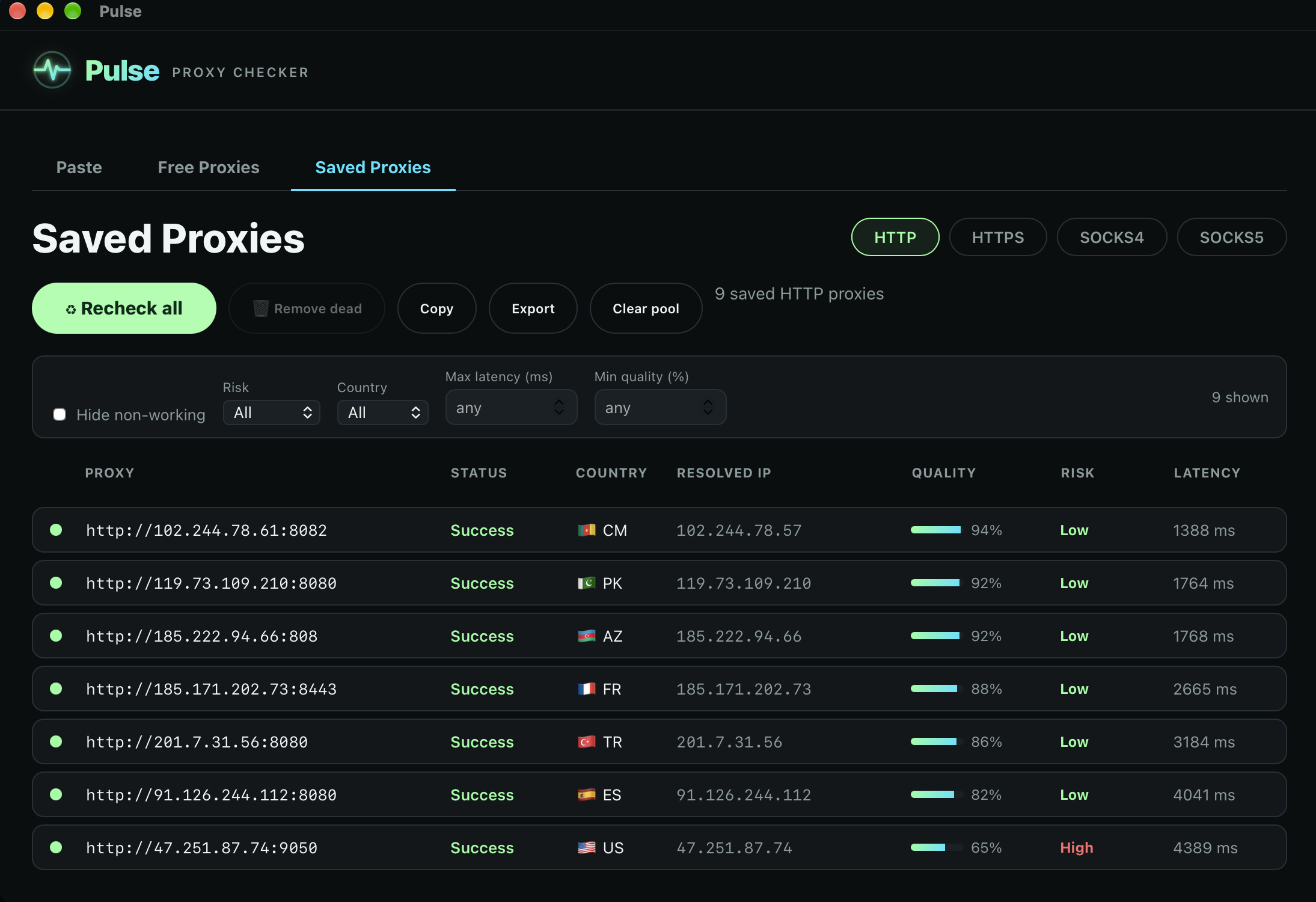Select the SOCKS5 protocol filter
The height and width of the screenshot is (902, 1316).
(1231, 237)
